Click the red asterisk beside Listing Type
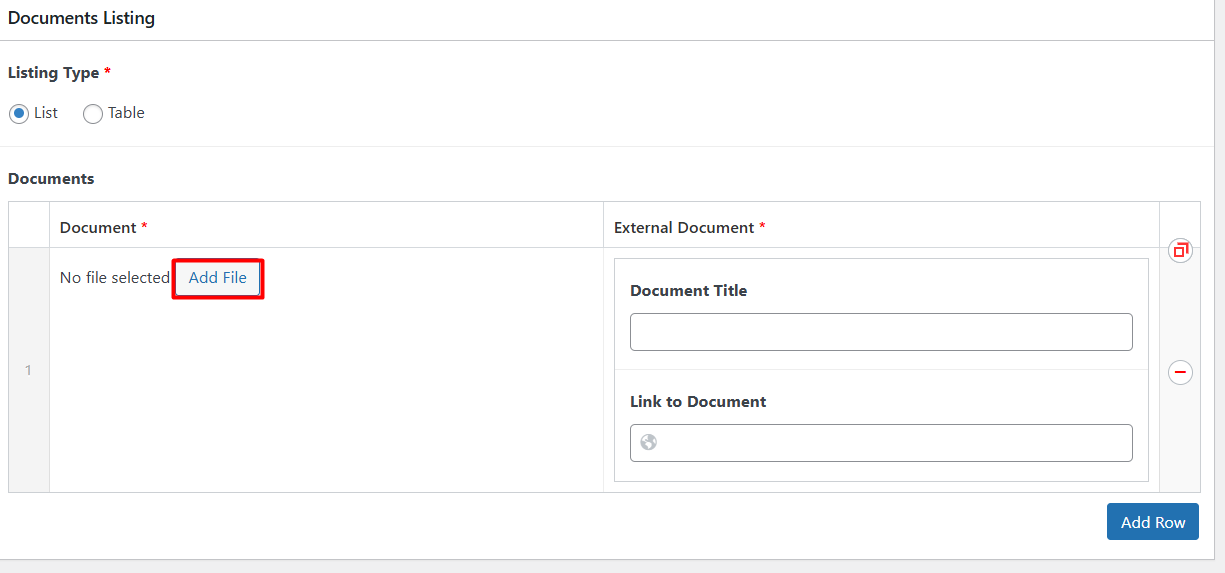 108,72
